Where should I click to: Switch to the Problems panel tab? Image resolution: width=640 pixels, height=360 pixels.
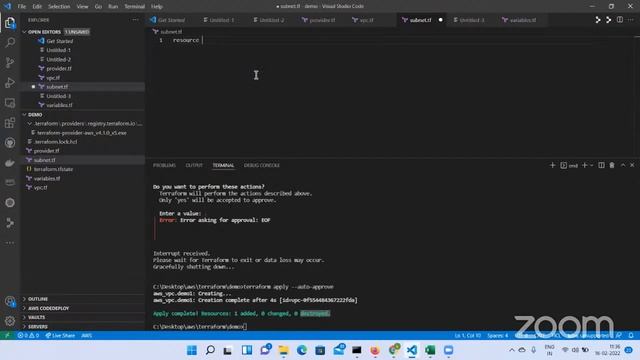164,165
